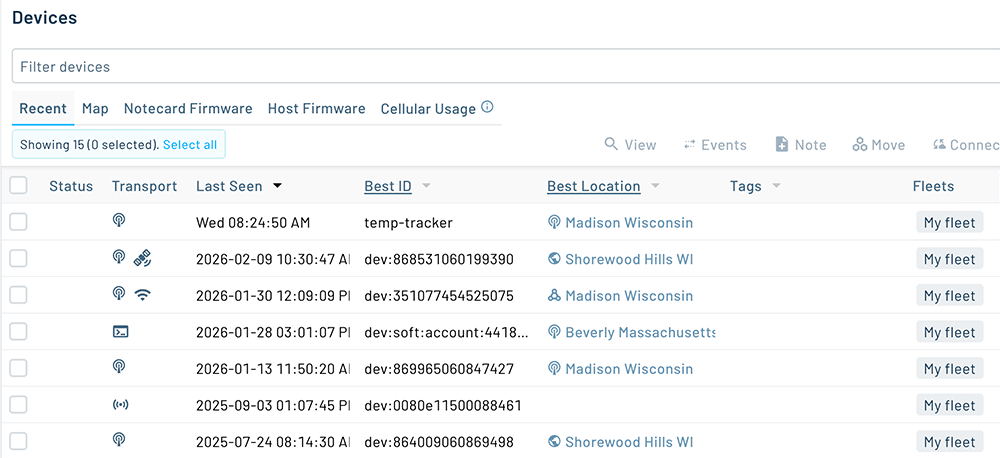Click cellular icon in dev:351077454525075 row
The height and width of the screenshot is (458, 1000).
(119, 293)
